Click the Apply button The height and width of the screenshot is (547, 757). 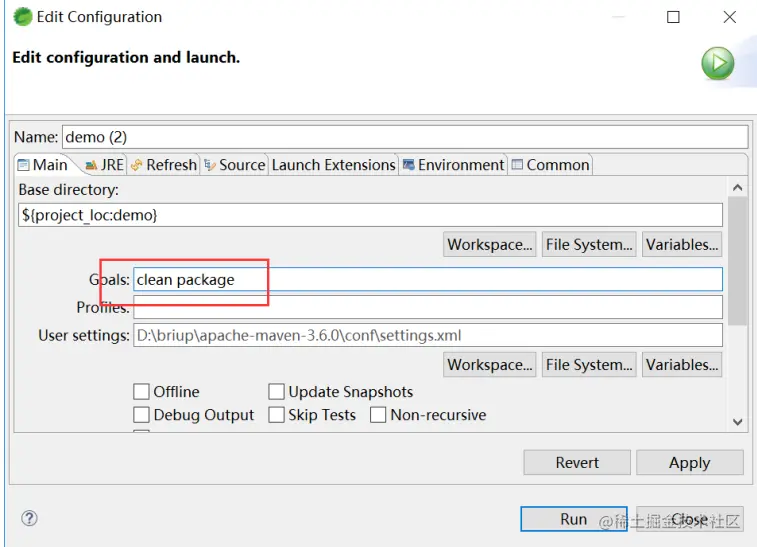[689, 463]
